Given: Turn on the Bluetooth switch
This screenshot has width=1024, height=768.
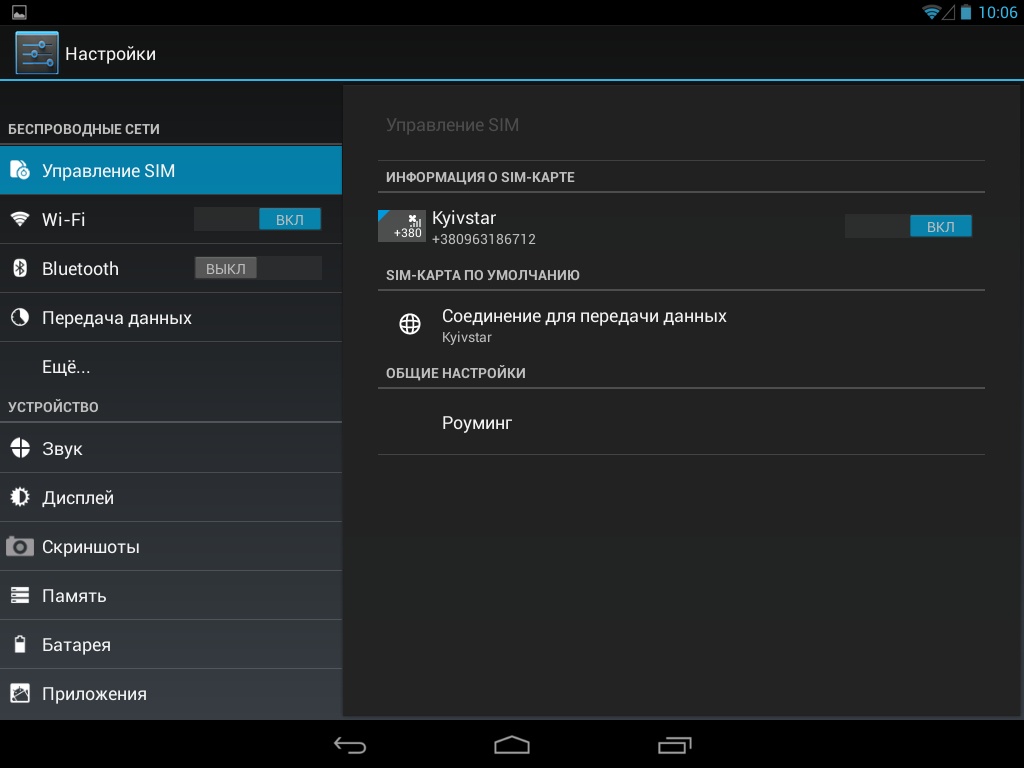Looking at the screenshot, I should click(x=258, y=268).
